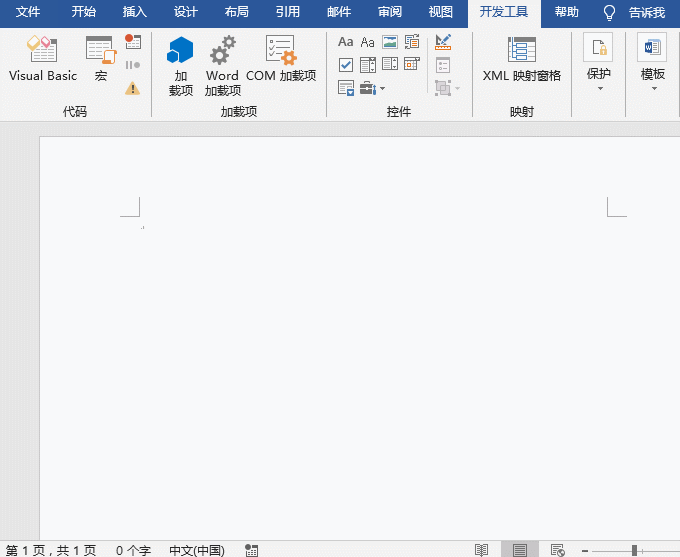
Task: Click the pause recording macro icon
Action: pos(133,65)
